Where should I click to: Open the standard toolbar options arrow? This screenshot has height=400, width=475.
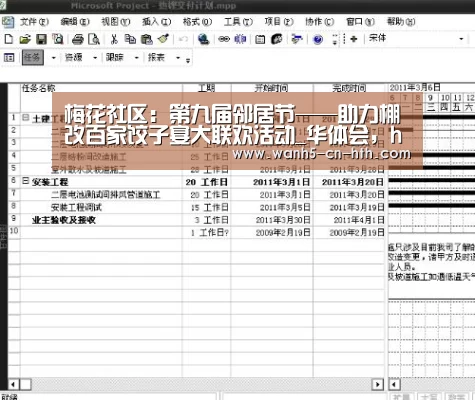(335, 39)
